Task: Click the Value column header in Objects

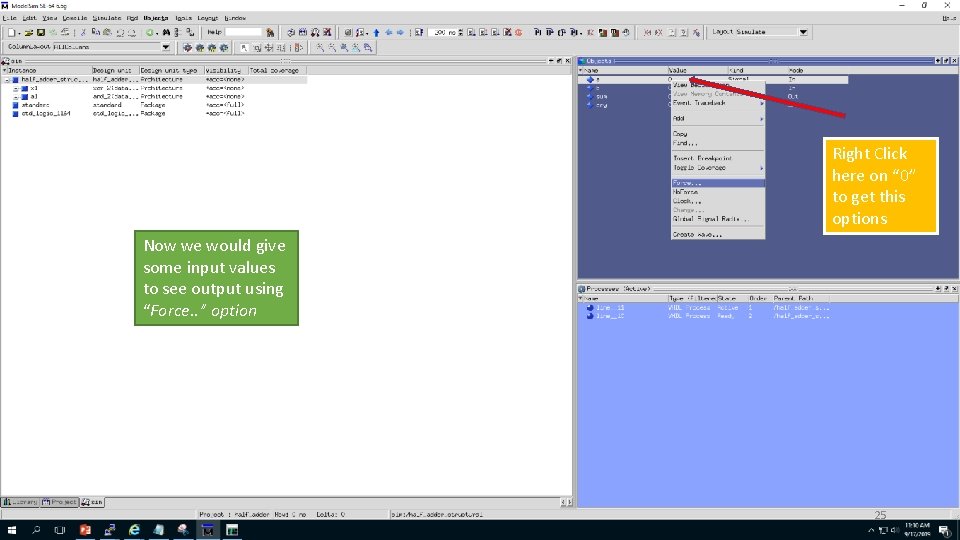Action: click(x=697, y=70)
